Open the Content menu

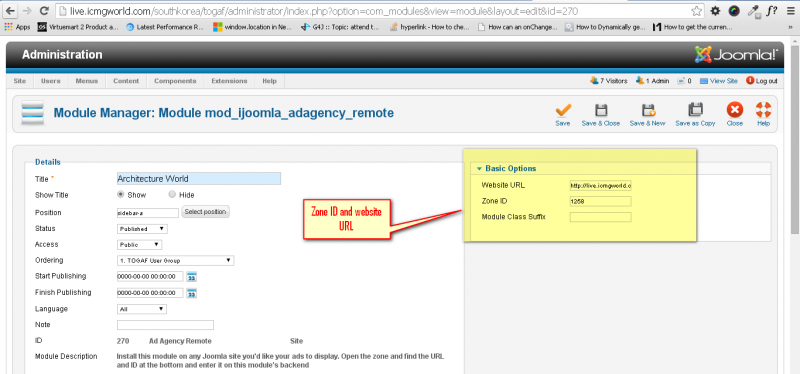click(126, 81)
